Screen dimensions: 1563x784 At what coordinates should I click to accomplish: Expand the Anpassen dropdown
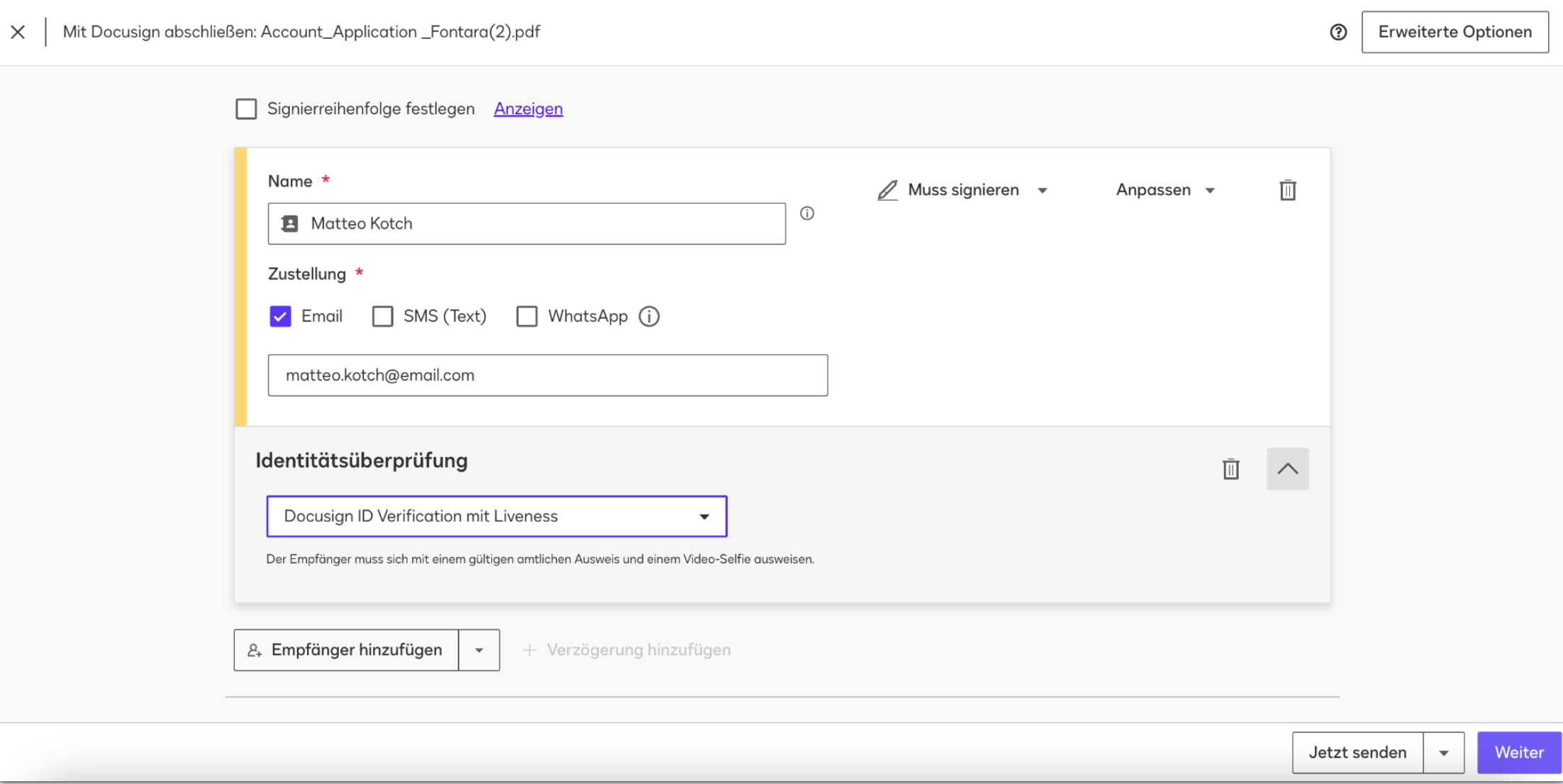click(1165, 190)
